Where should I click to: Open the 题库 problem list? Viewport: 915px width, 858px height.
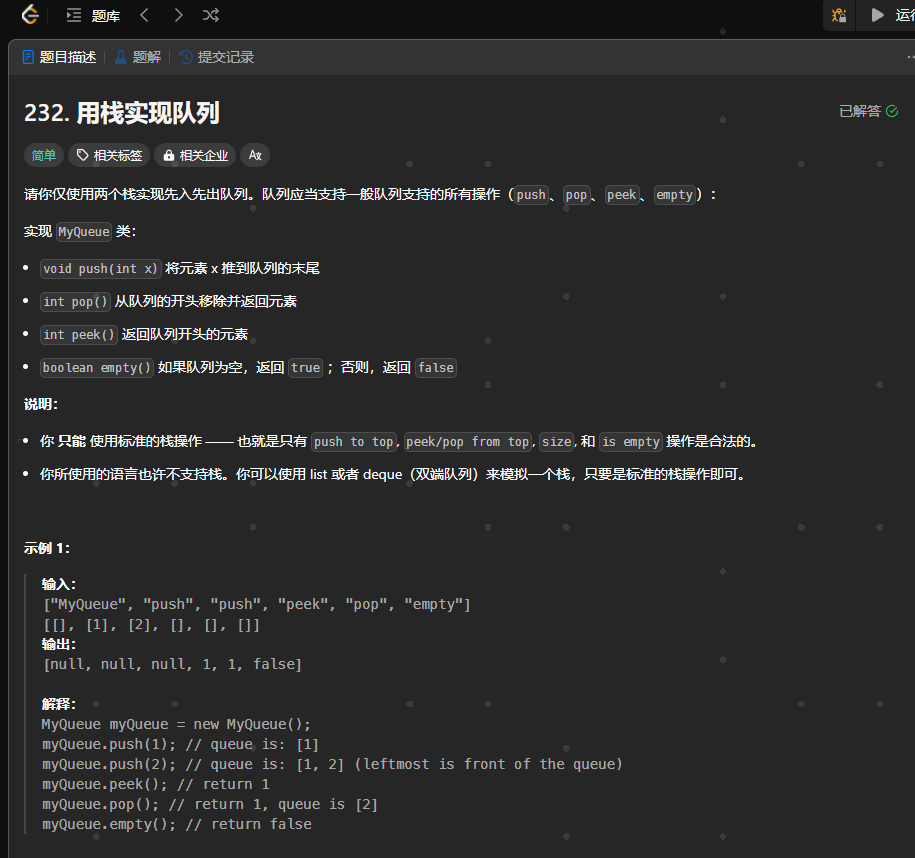[x=93, y=16]
